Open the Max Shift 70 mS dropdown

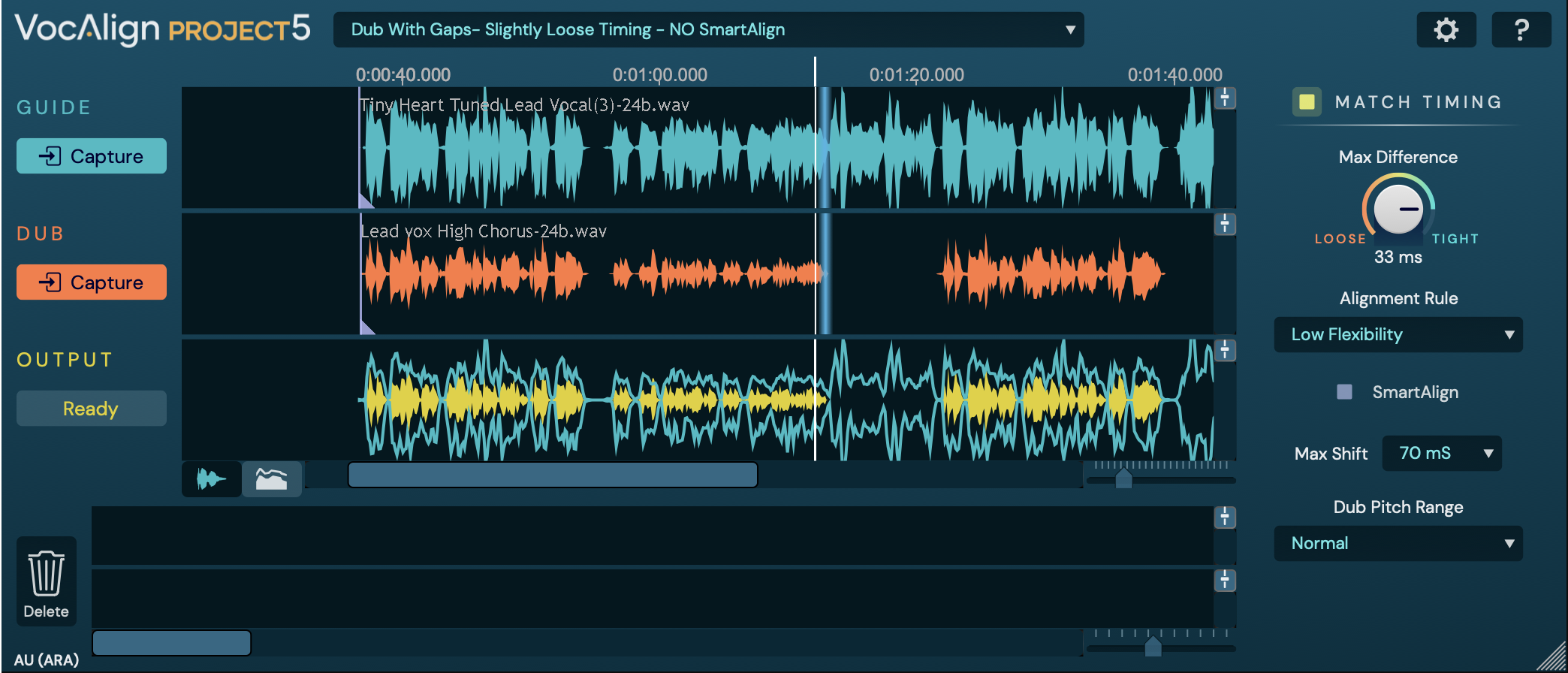[1441, 454]
